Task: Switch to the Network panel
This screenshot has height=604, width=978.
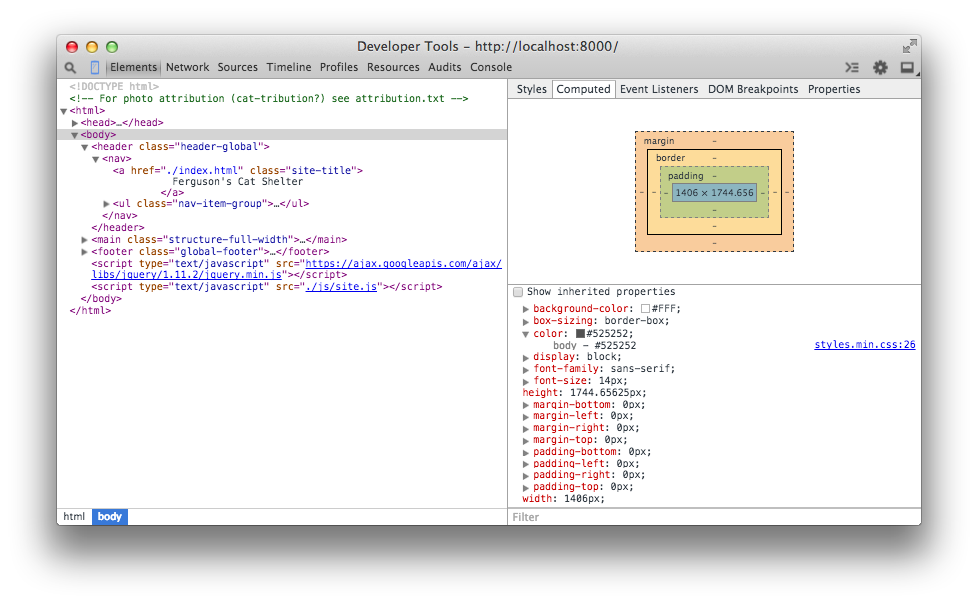Action: coord(187,68)
